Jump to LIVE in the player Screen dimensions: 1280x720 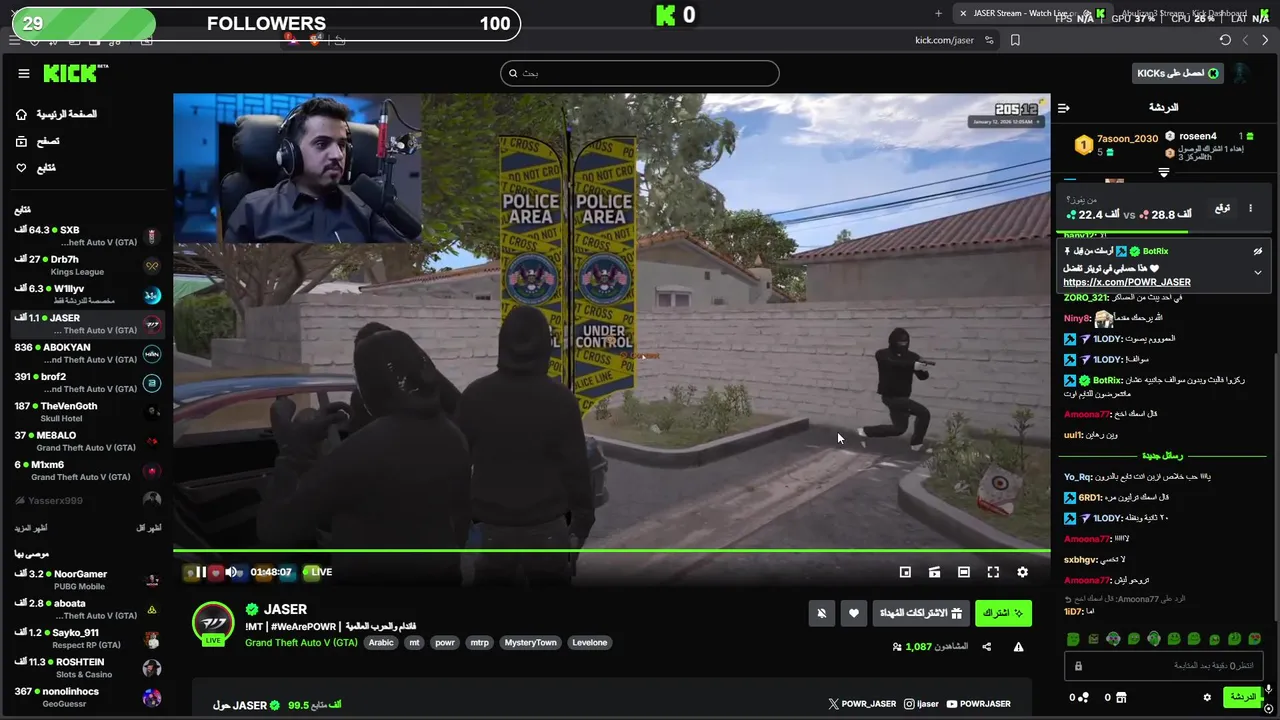pos(316,572)
